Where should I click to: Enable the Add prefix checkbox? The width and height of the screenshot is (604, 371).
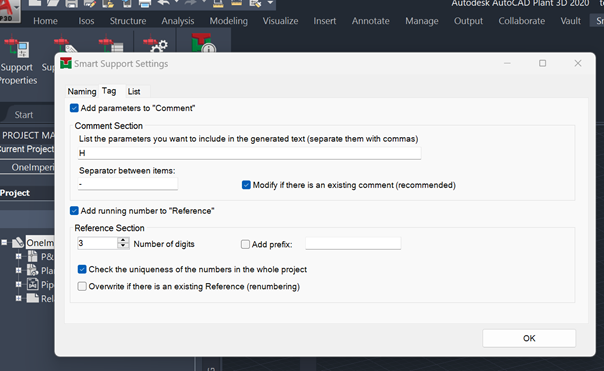click(245, 244)
